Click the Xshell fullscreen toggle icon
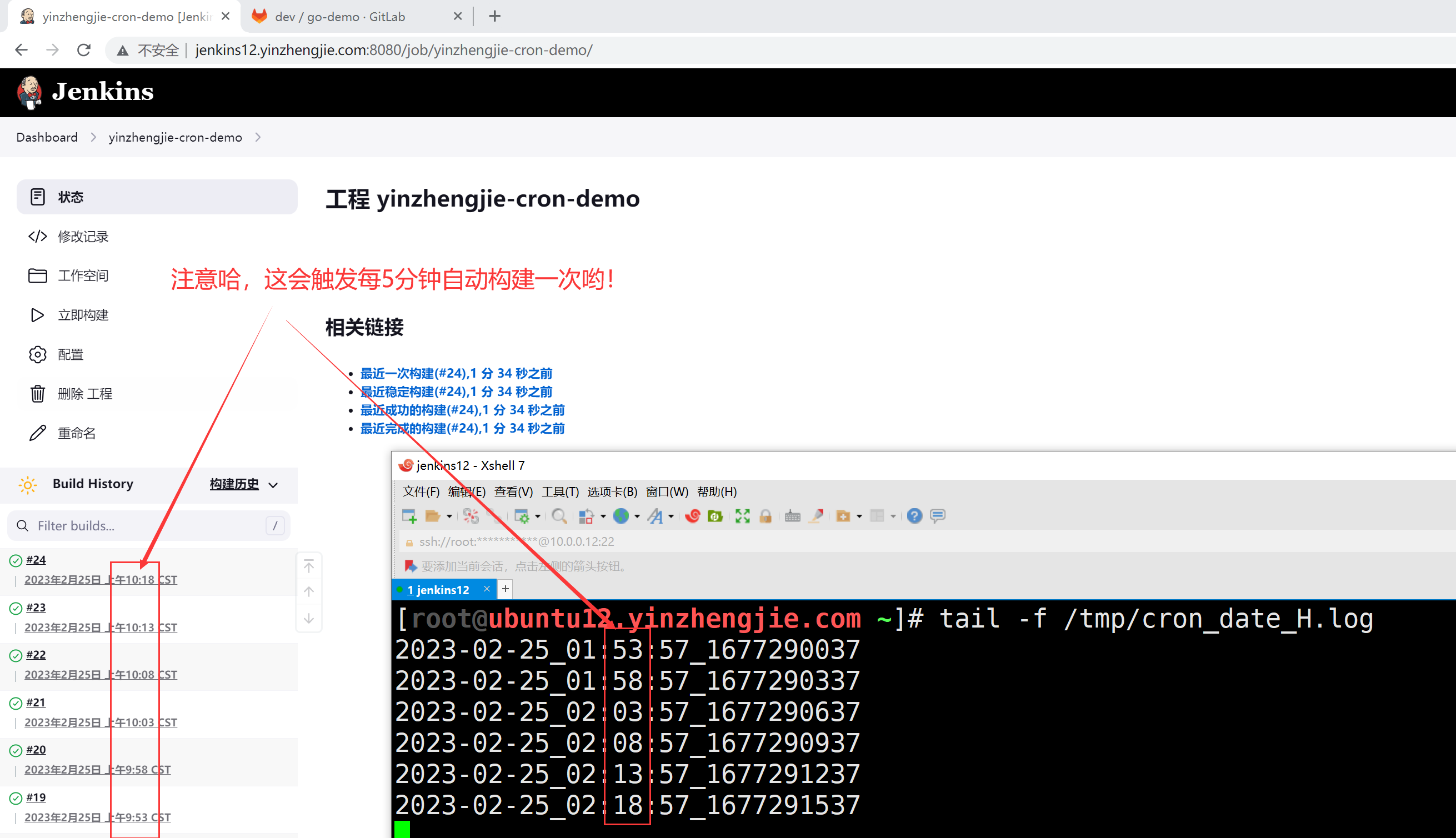 pos(742,516)
